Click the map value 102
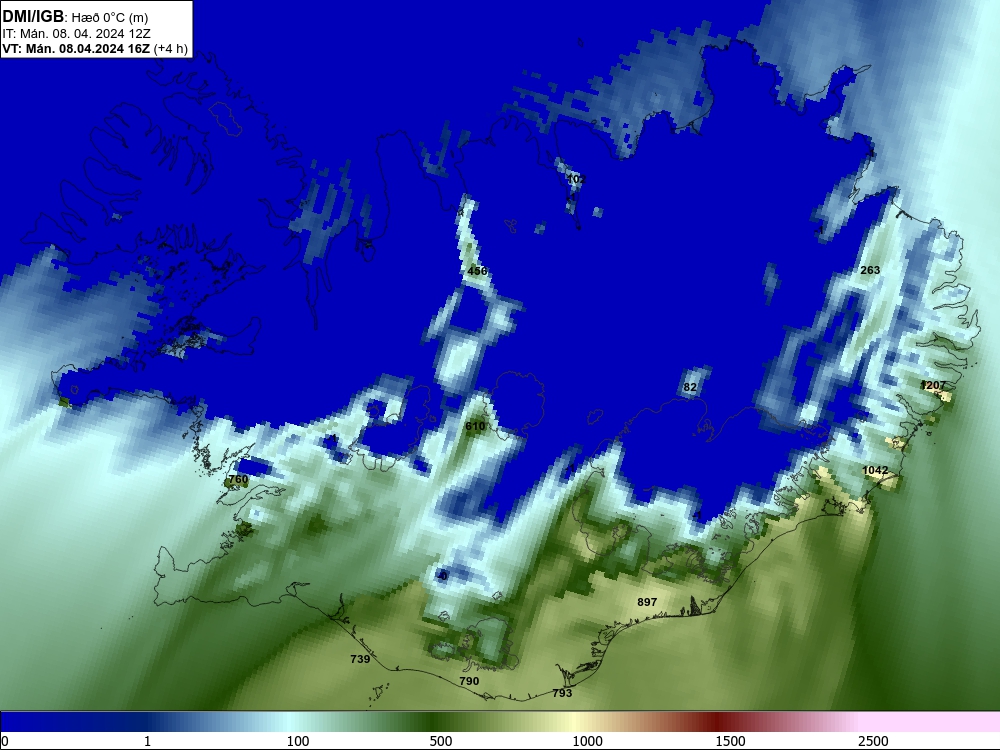Image resolution: width=1000 pixels, height=750 pixels. pos(576,179)
